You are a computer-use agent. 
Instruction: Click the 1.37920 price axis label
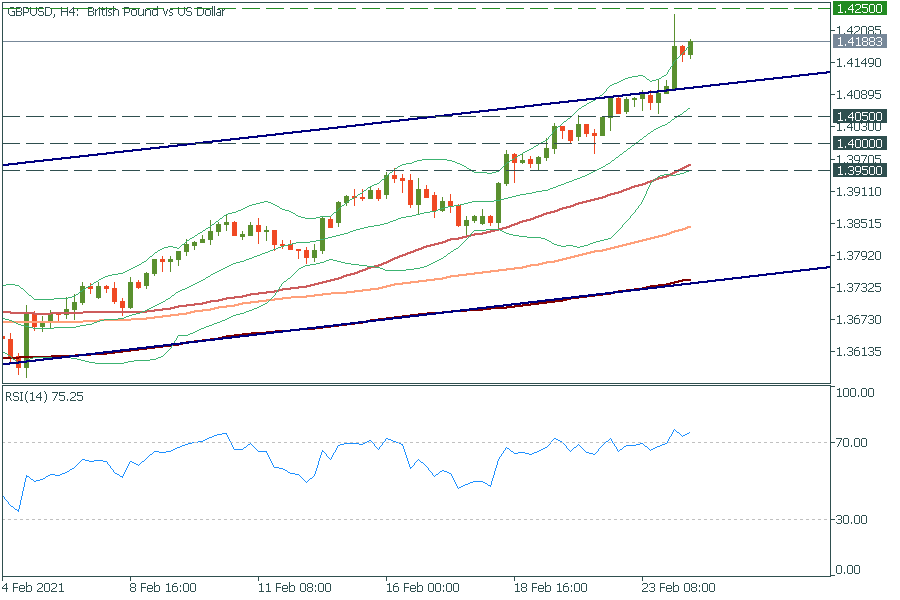(x=859, y=255)
